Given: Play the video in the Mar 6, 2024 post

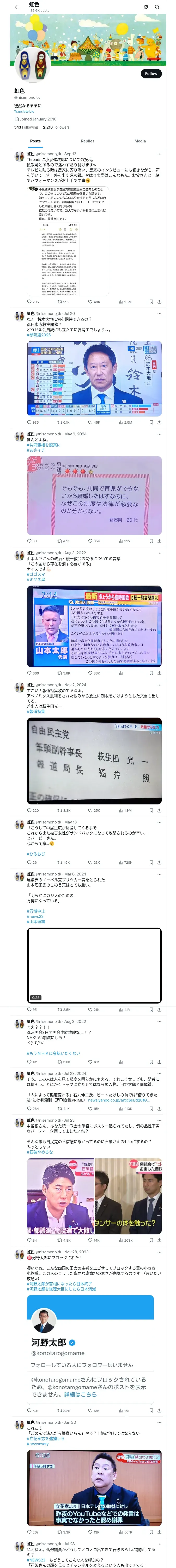Looking at the screenshot, I should tap(94, 965).
